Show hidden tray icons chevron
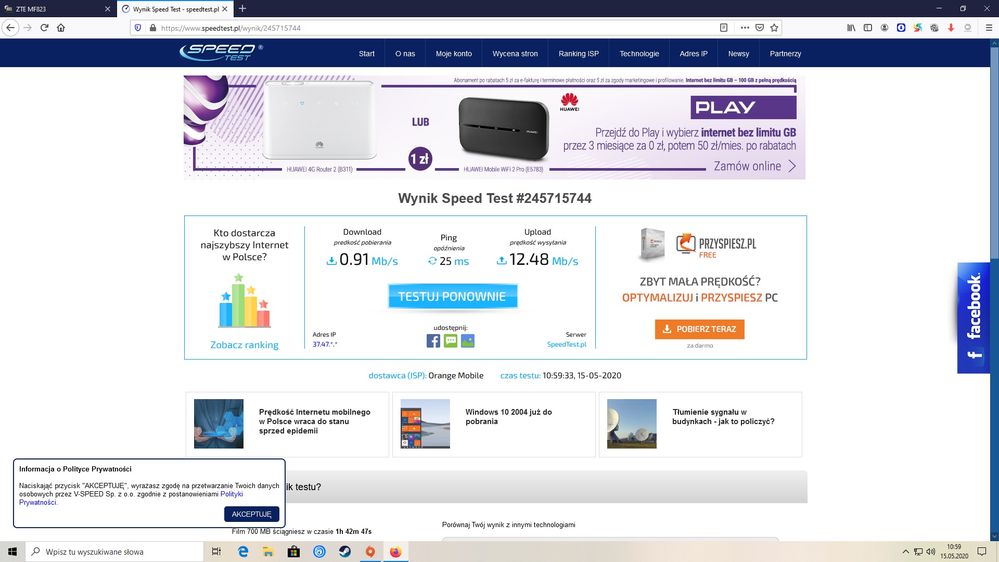This screenshot has width=999, height=562. 905,552
